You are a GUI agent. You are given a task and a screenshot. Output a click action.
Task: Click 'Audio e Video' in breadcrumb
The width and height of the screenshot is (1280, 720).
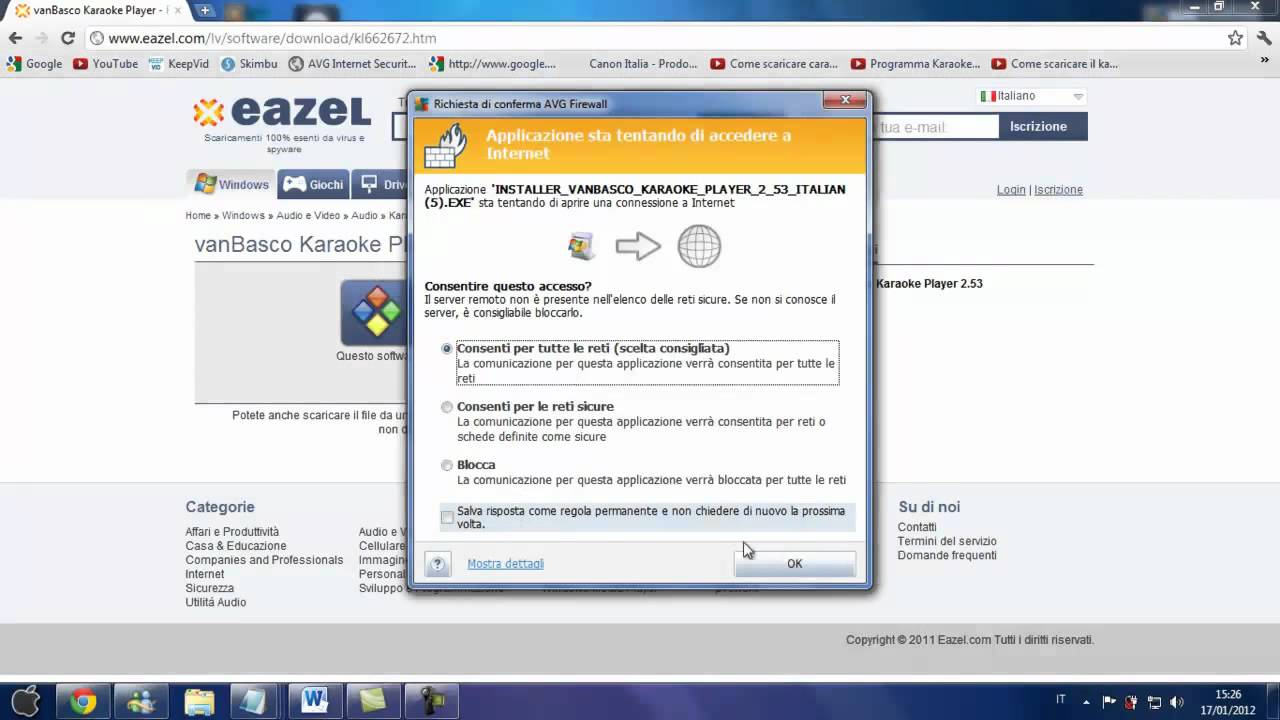pos(306,215)
